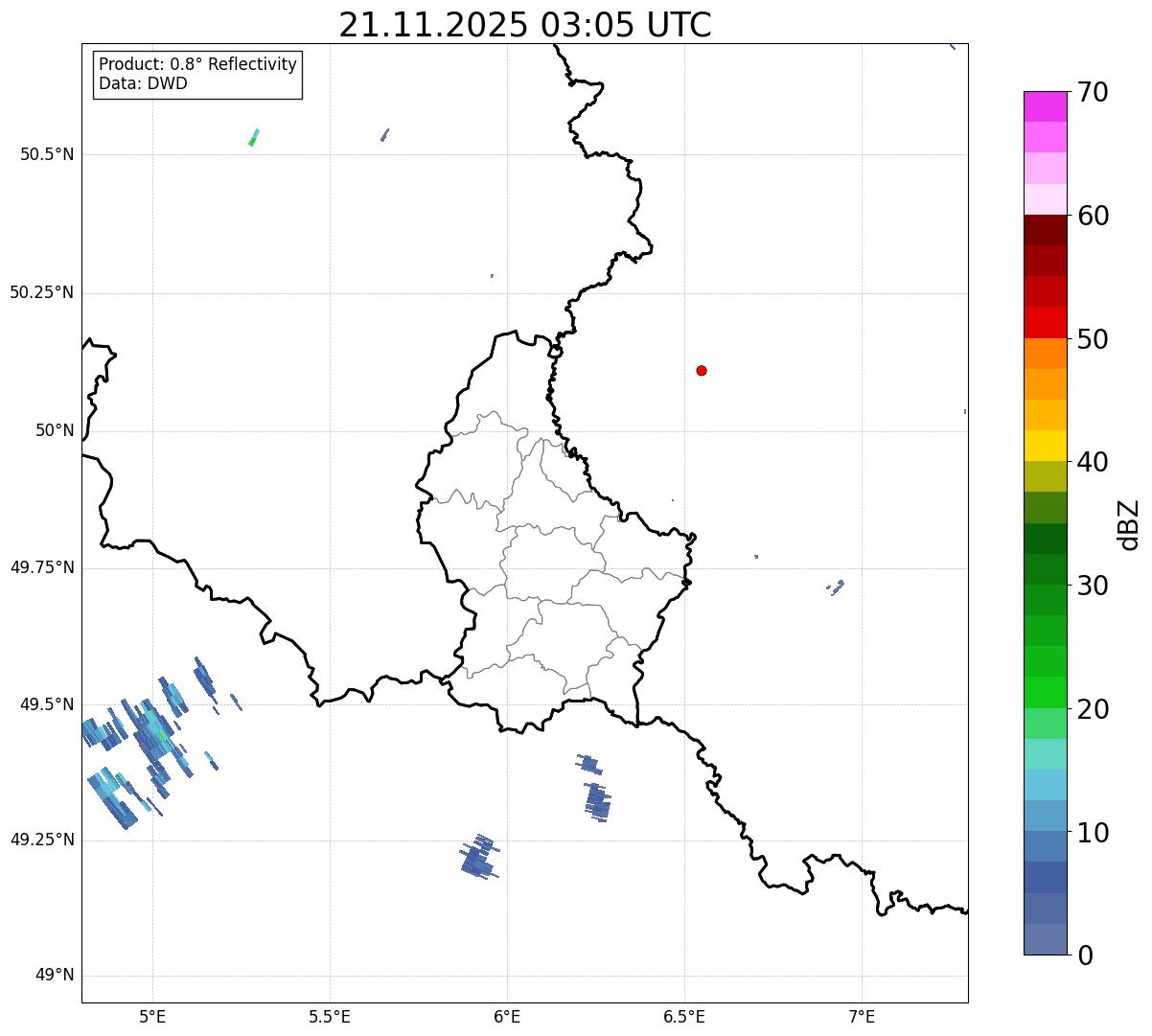Click the 49.5°N latitude label
The width and height of the screenshot is (1152, 1036).
[x=47, y=704]
